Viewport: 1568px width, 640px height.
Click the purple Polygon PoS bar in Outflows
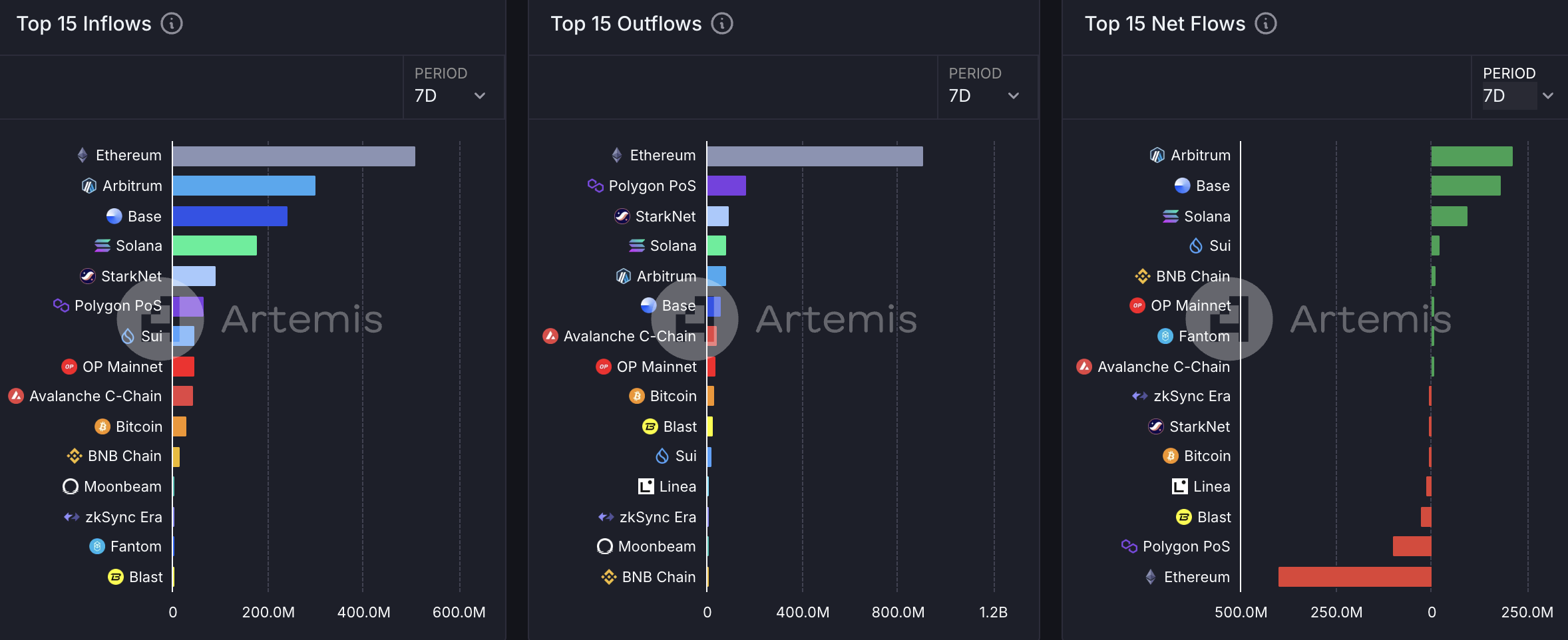coord(726,186)
